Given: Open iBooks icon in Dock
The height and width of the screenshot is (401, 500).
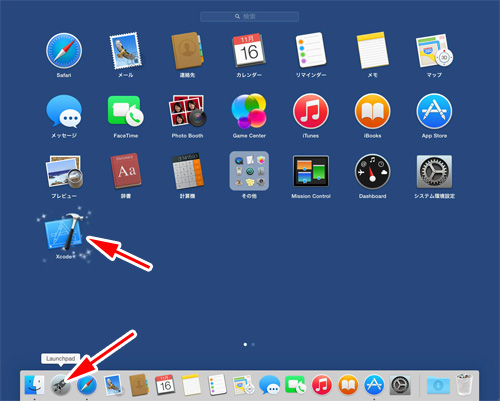Looking at the screenshot, I should [x=348, y=385].
